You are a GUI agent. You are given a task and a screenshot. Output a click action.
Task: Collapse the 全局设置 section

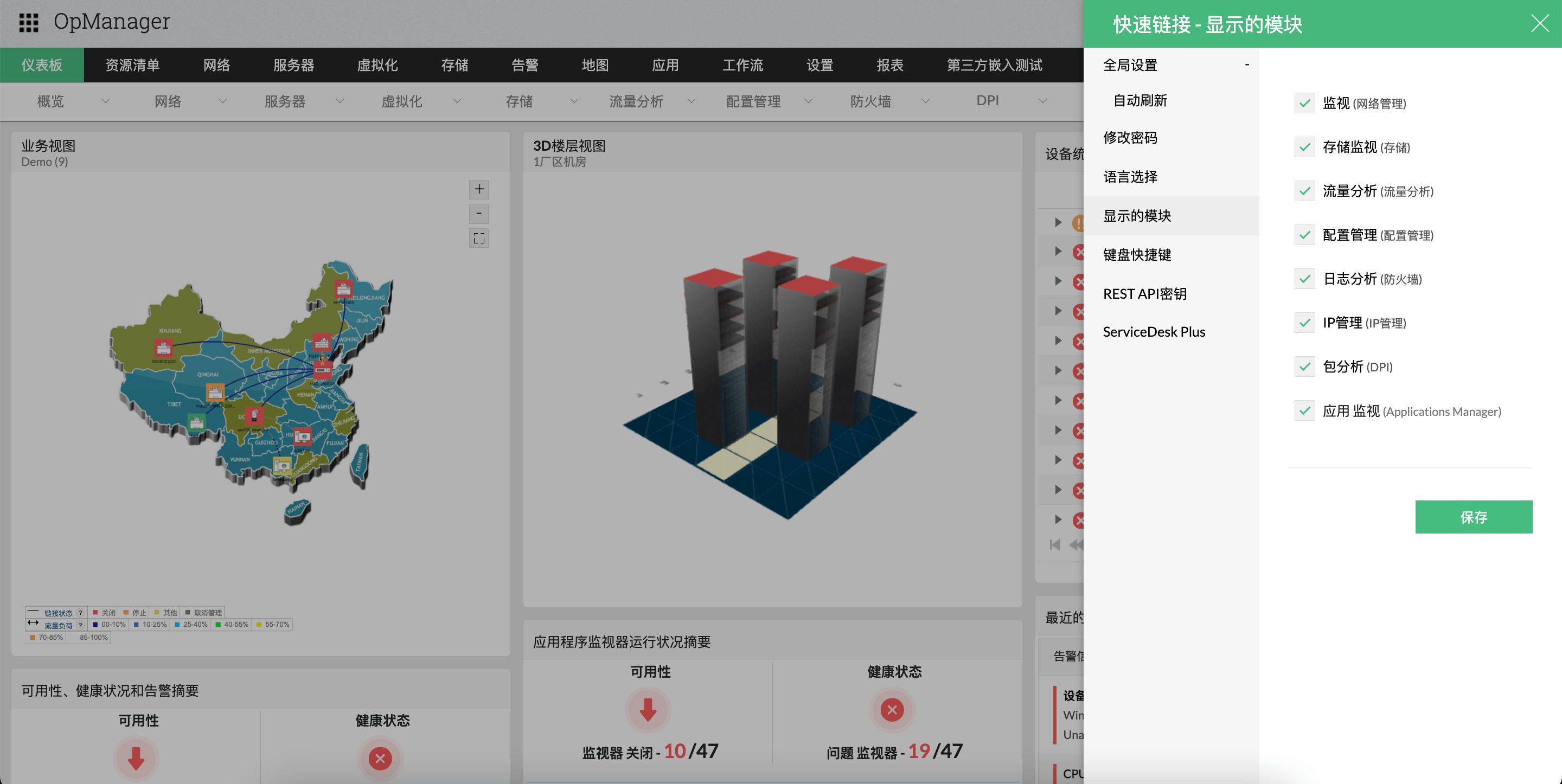click(1247, 65)
